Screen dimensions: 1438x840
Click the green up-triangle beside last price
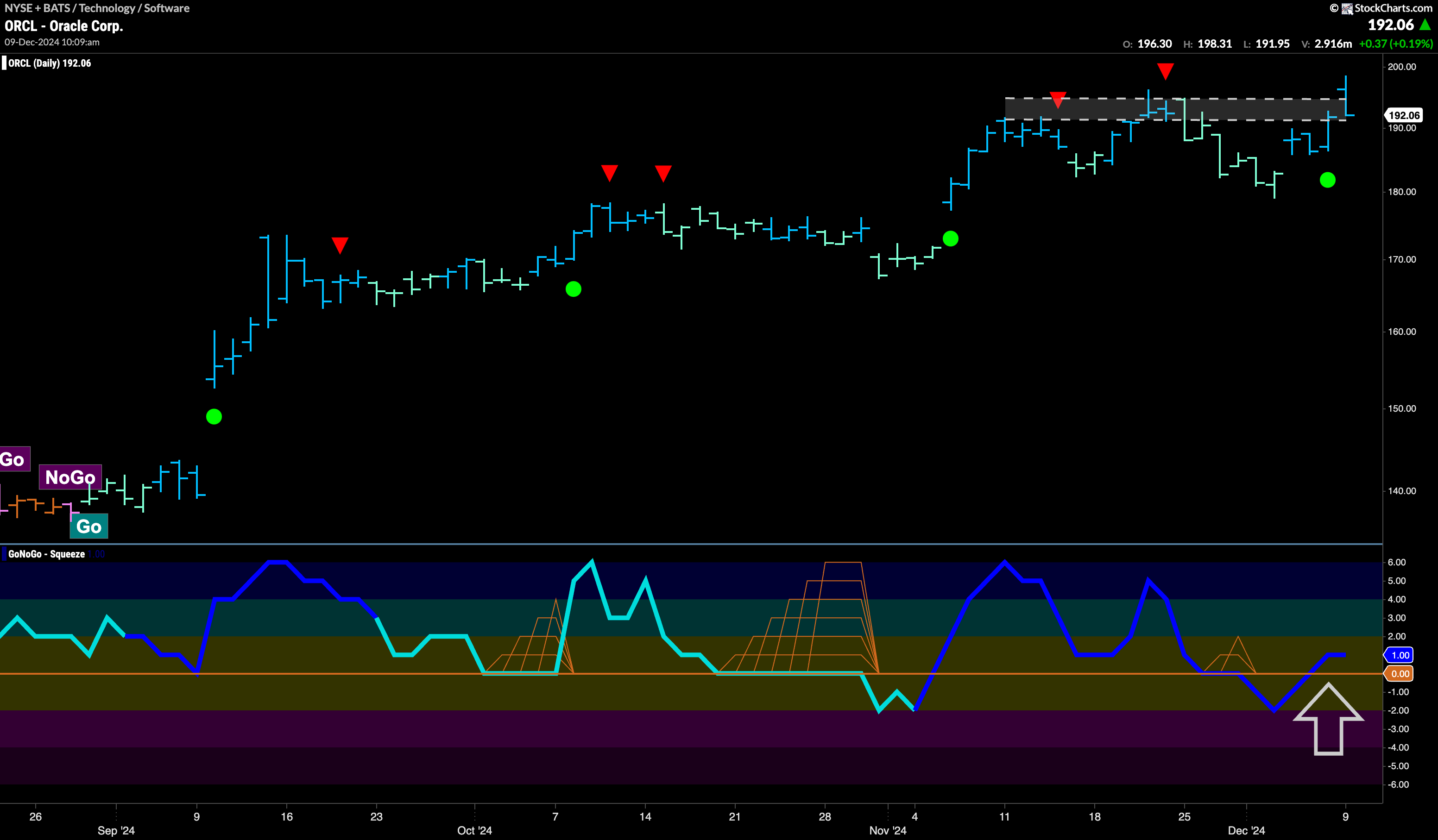tap(1425, 25)
